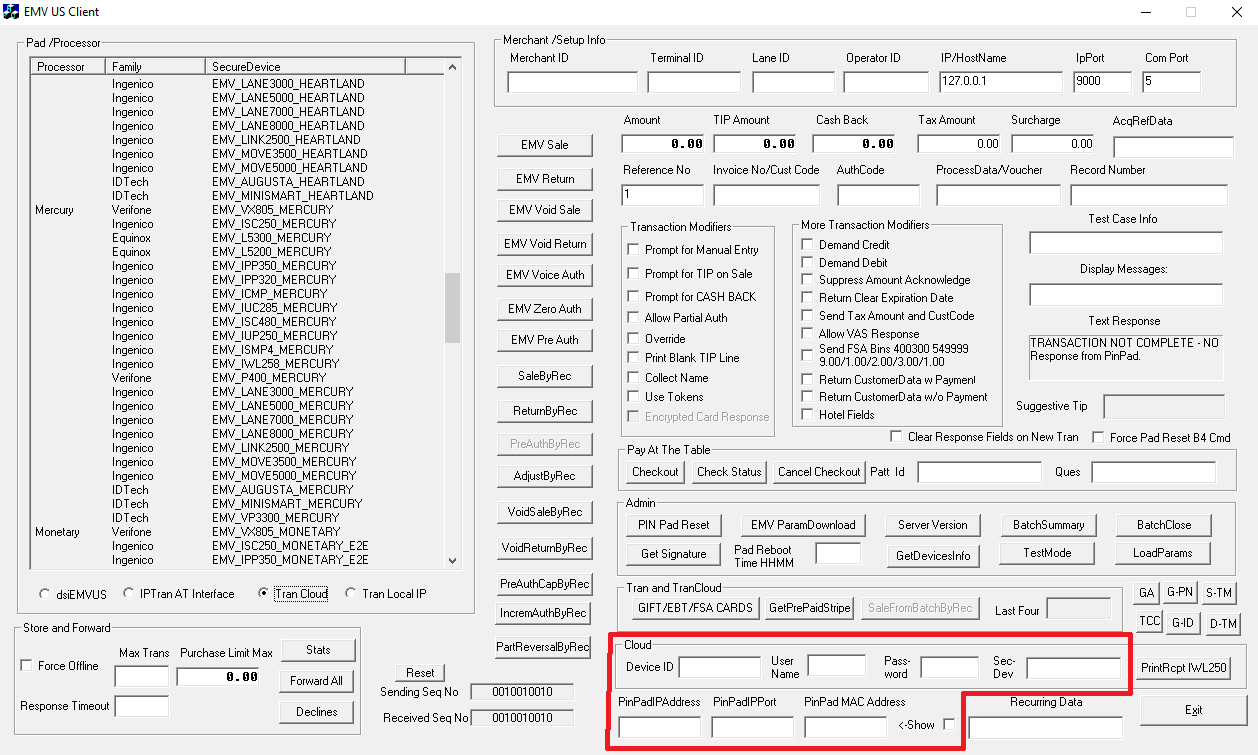Click the Cloud Device ID field
Screen dimensions: 1258x755
(719, 668)
